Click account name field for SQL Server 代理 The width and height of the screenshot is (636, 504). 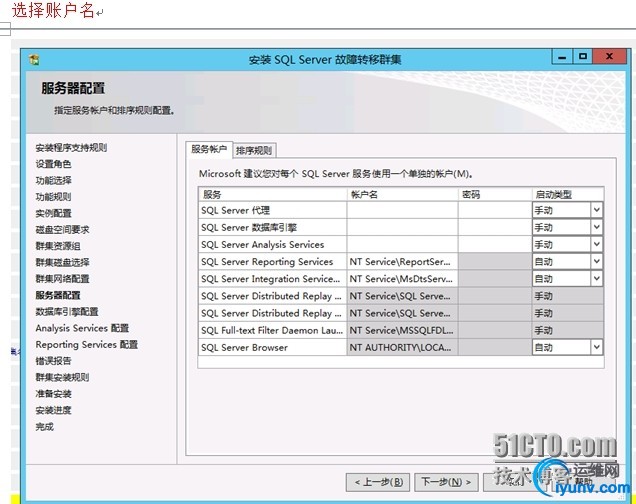[x=402, y=210]
